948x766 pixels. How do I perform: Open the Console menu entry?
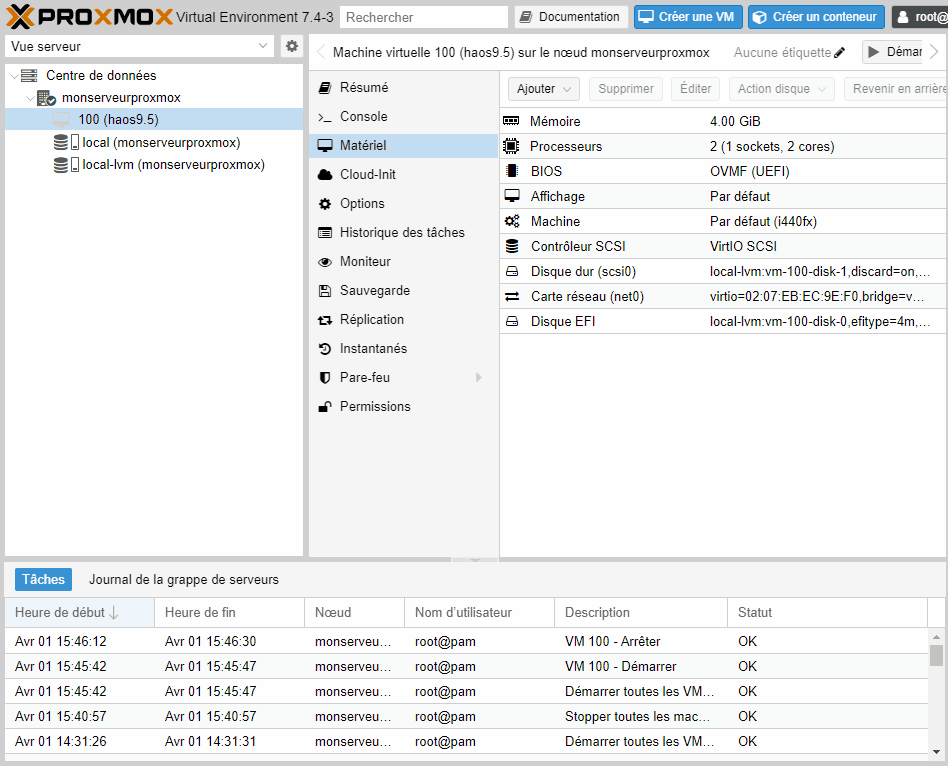[x=363, y=117]
